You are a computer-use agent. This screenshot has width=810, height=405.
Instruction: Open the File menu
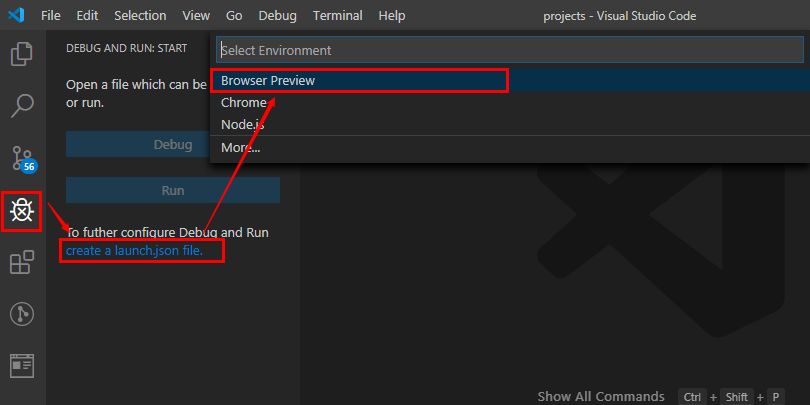click(x=51, y=16)
